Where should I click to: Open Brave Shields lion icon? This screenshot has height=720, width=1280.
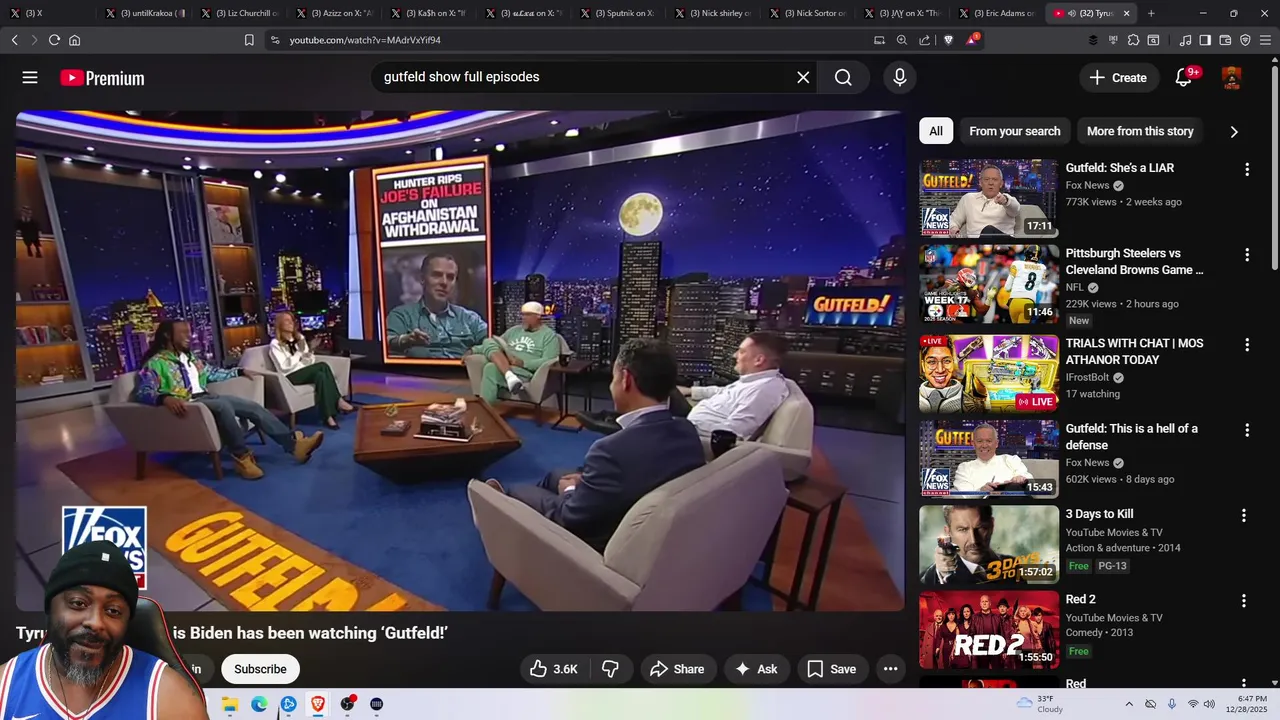pos(948,40)
